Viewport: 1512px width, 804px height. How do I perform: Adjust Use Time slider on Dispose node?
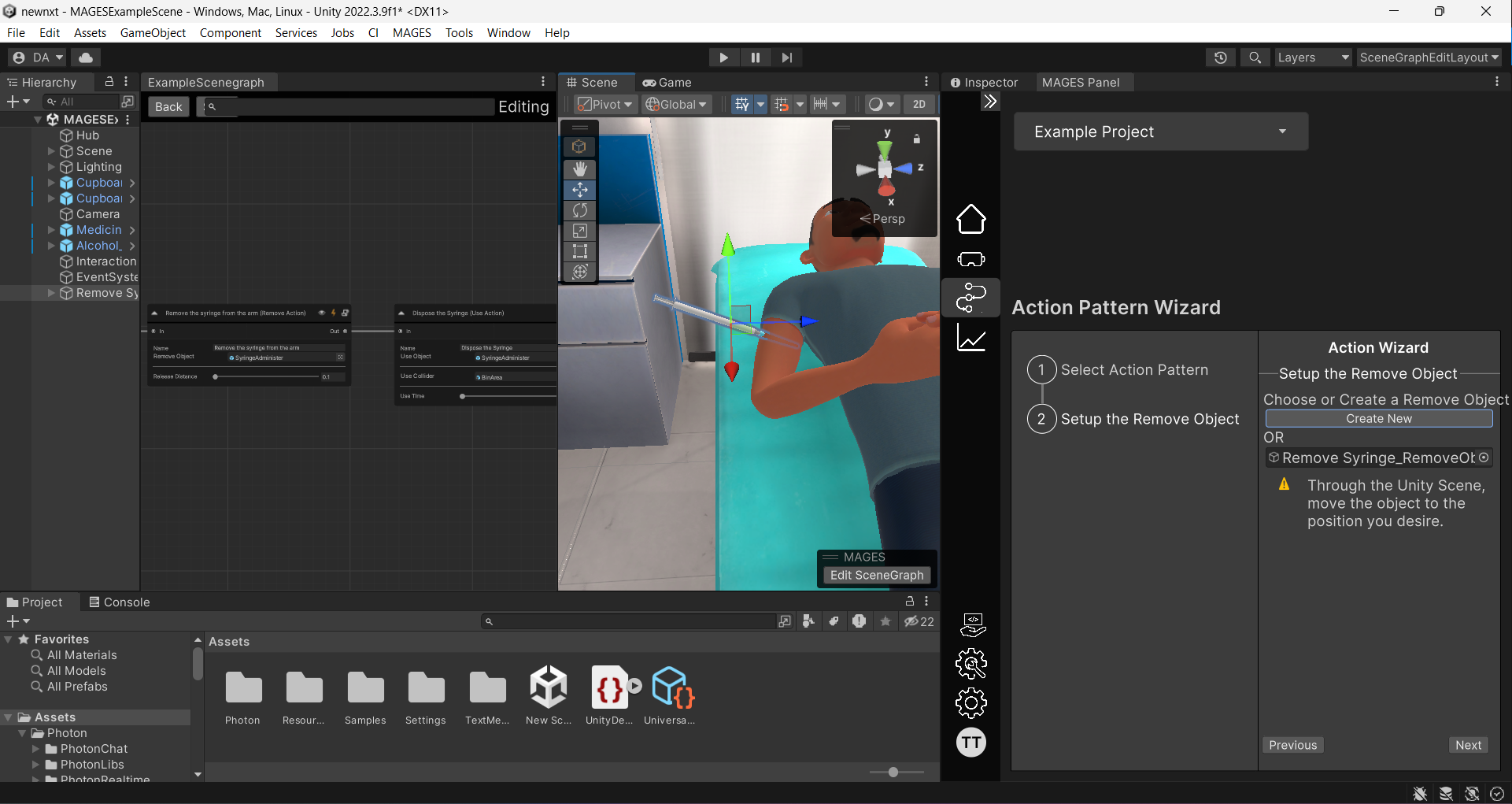point(508,396)
